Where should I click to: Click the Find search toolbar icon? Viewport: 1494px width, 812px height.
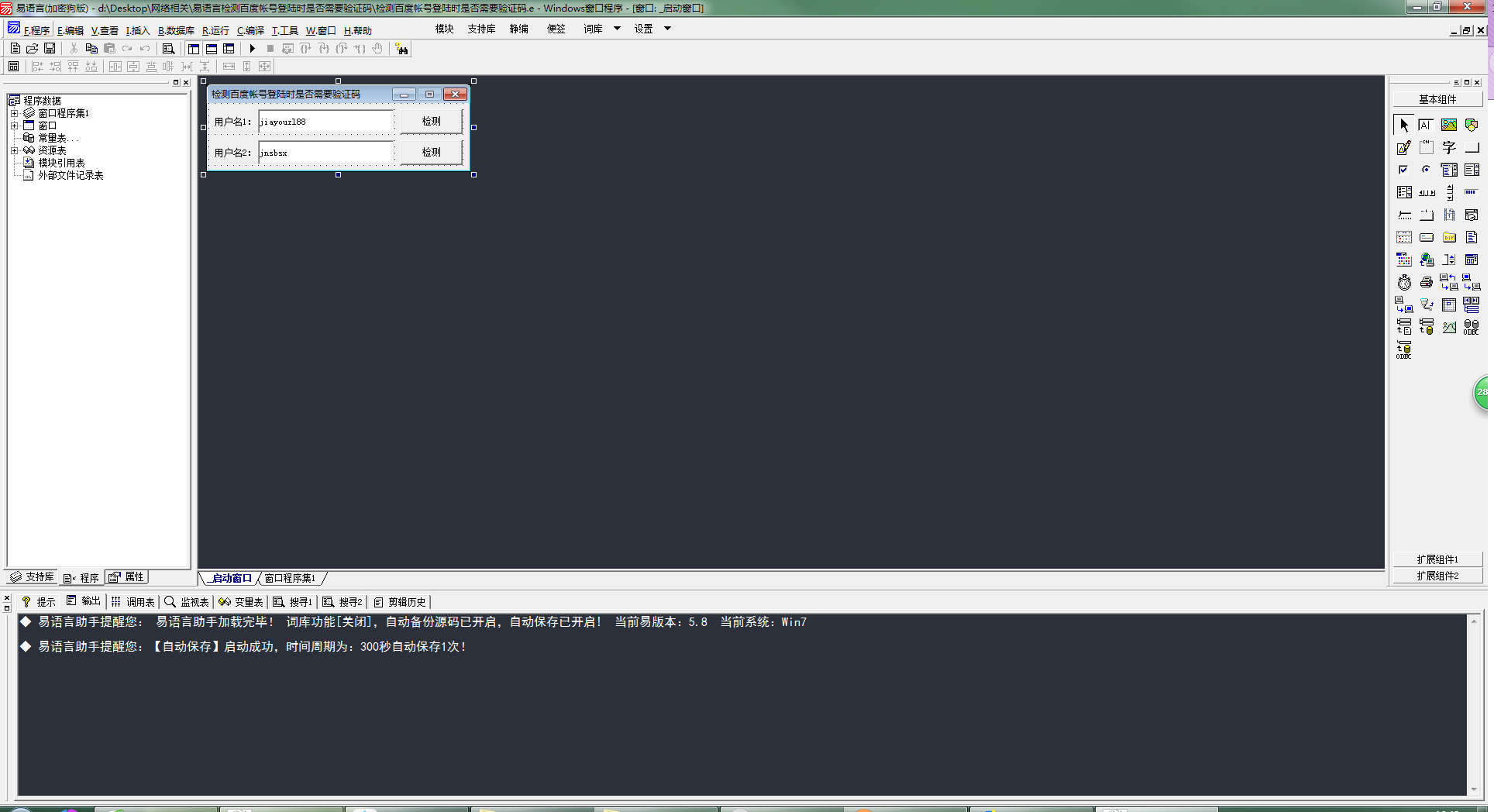[x=168, y=48]
